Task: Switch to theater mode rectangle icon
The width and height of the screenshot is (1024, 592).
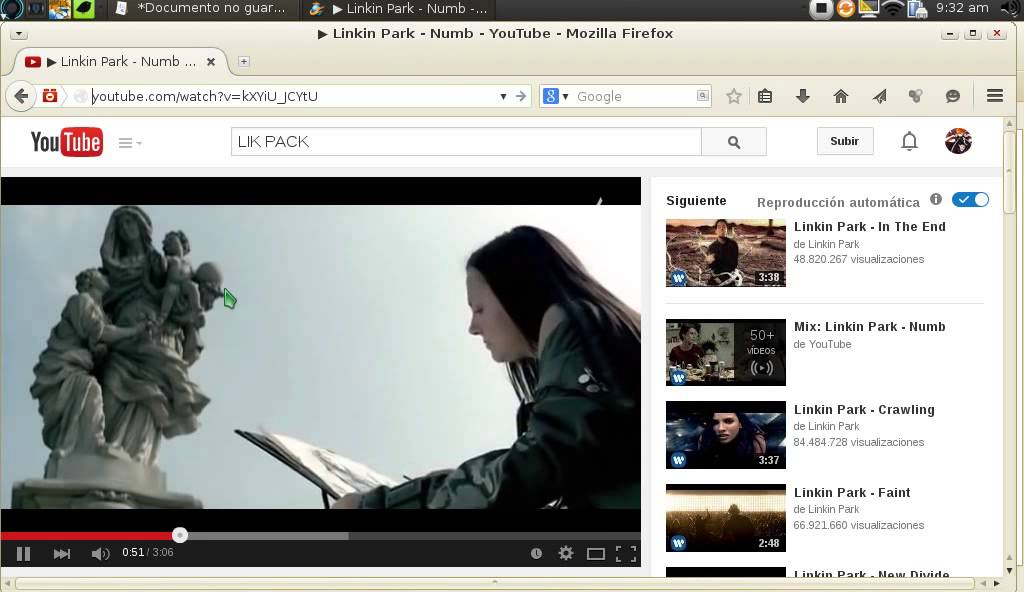Action: pyautogui.click(x=596, y=554)
